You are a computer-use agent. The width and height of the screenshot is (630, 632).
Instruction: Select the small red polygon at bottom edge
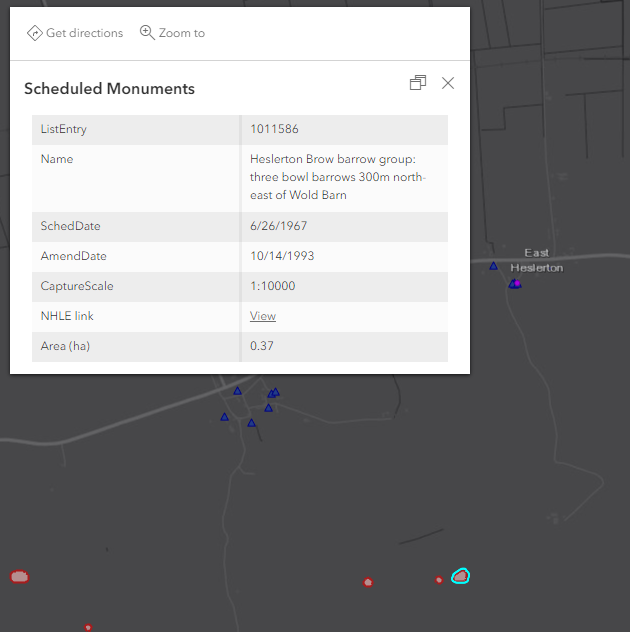tap(88, 627)
